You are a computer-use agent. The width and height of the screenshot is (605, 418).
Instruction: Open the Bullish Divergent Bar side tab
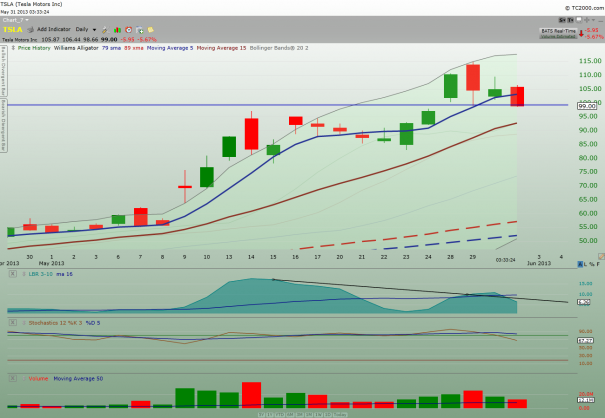(x=3, y=70)
